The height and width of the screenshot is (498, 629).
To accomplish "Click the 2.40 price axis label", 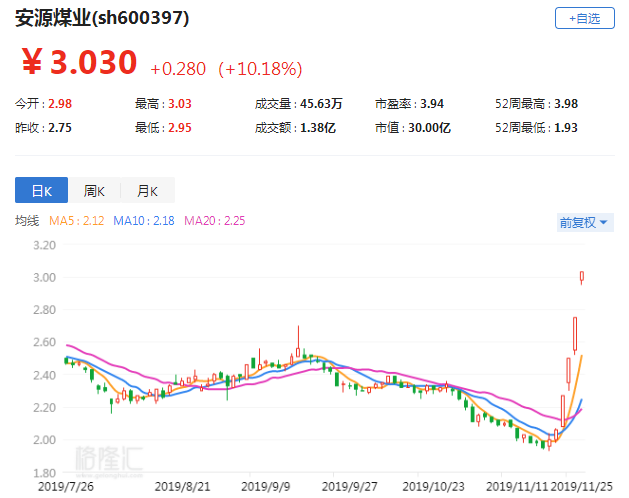I will coord(45,375).
